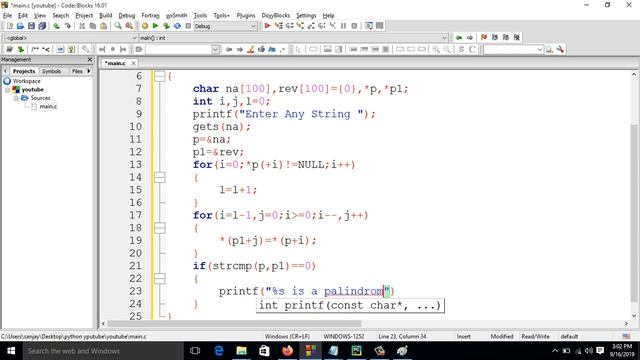Click line number 13 in margin
Viewport: 640px width, 360px height.
point(136,165)
